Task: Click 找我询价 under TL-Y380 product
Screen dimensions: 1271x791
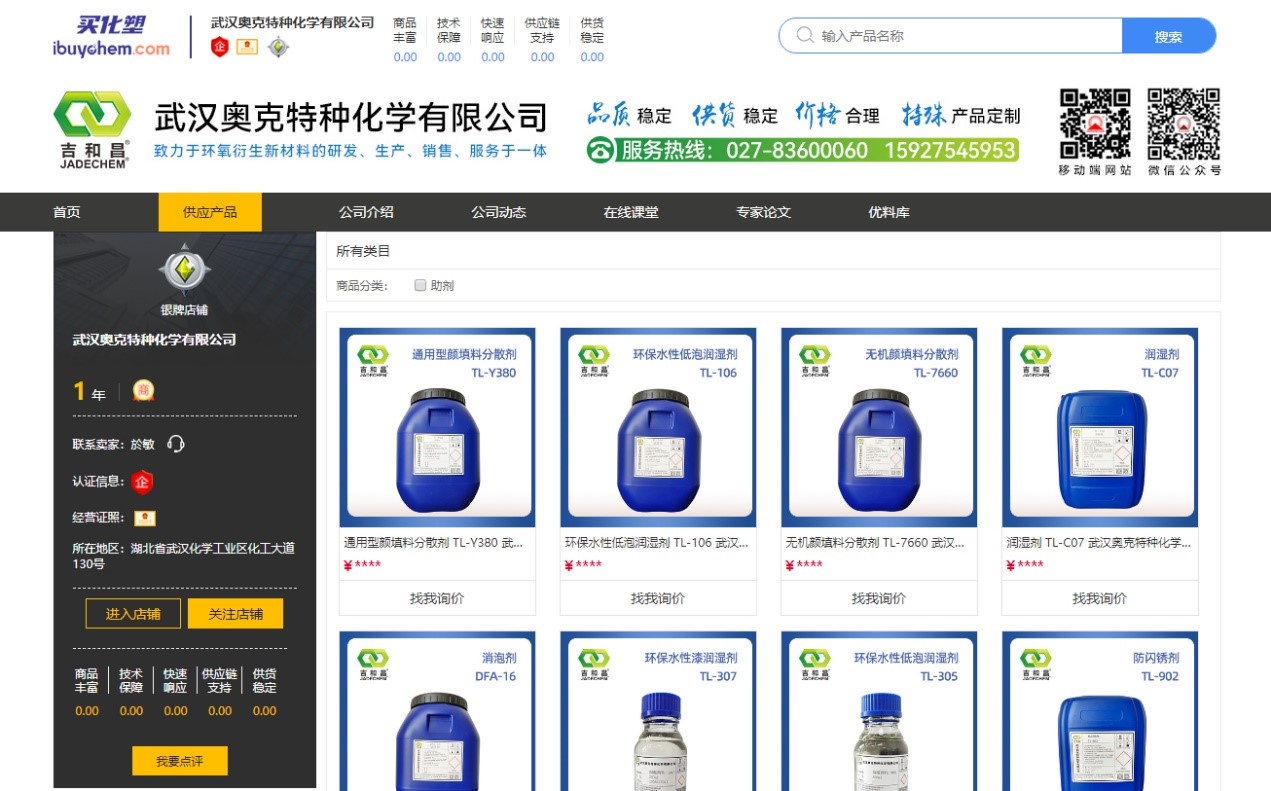Action: point(437,598)
